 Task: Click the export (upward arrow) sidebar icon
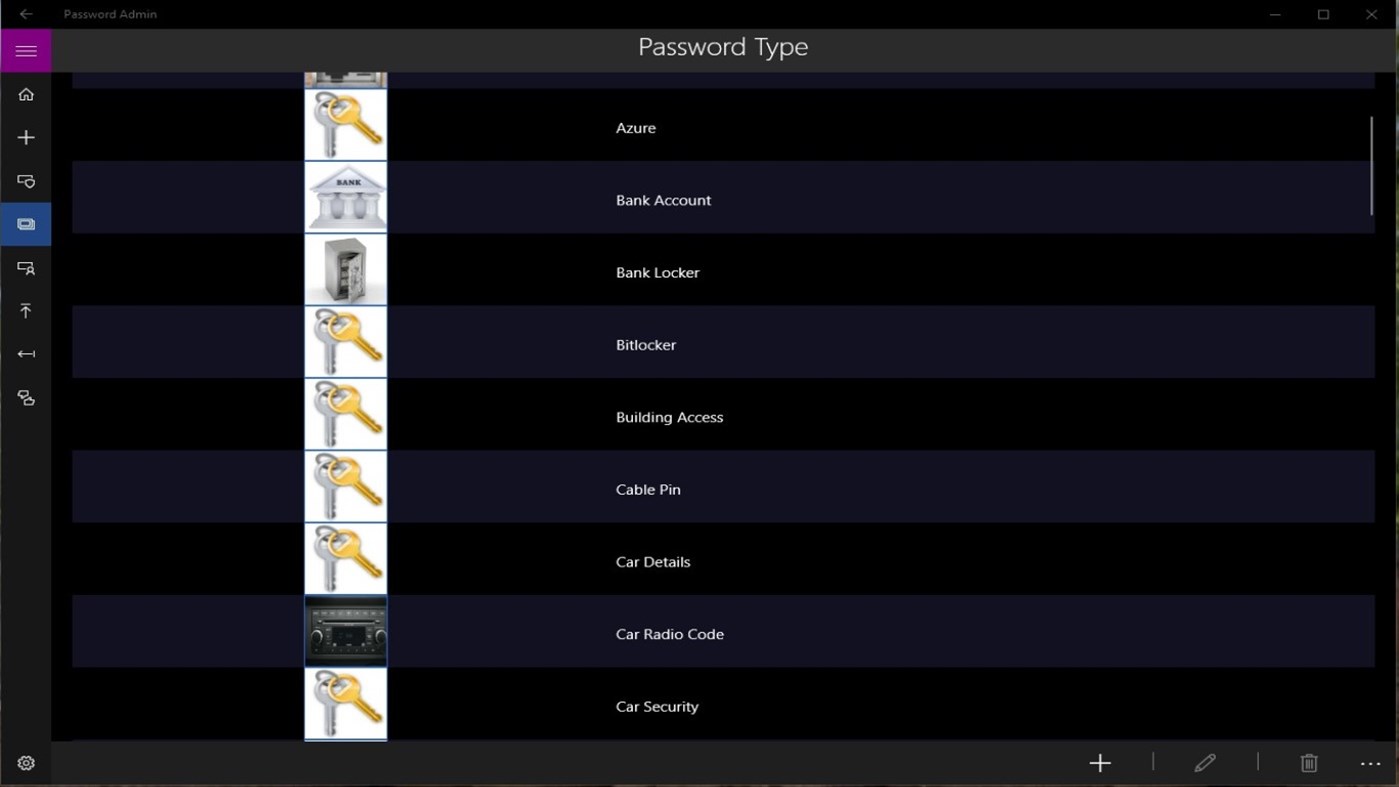[26, 310]
